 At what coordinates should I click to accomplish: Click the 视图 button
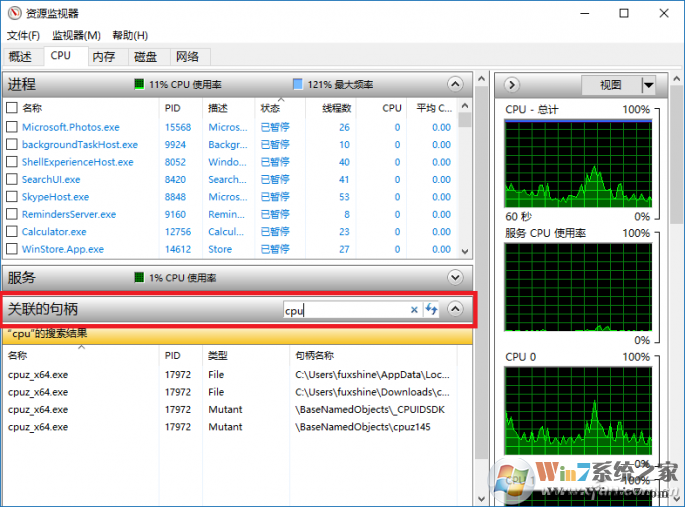click(610, 85)
